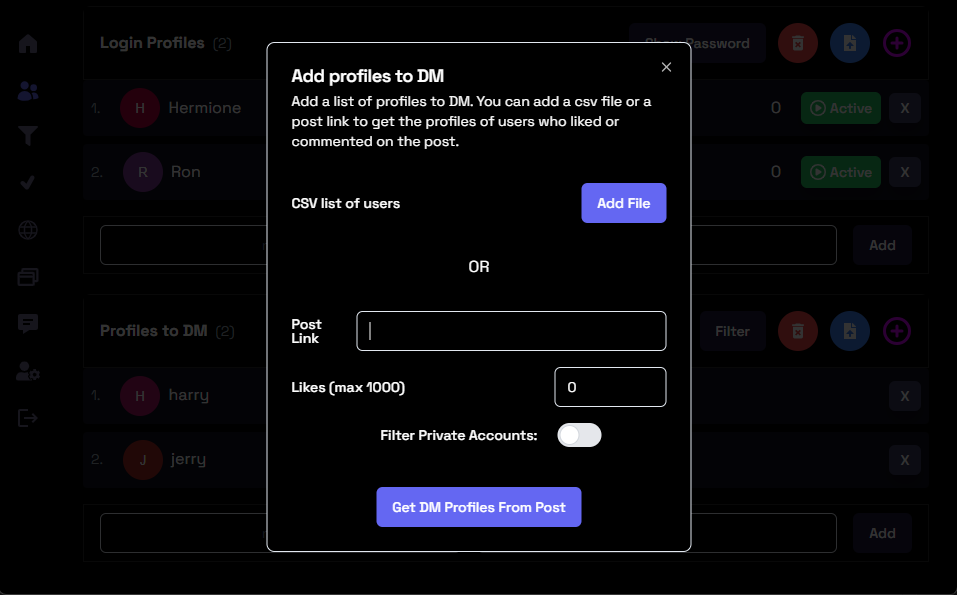Click the logout icon at sidebar bottom
Image resolution: width=957 pixels, height=595 pixels.
click(x=27, y=418)
